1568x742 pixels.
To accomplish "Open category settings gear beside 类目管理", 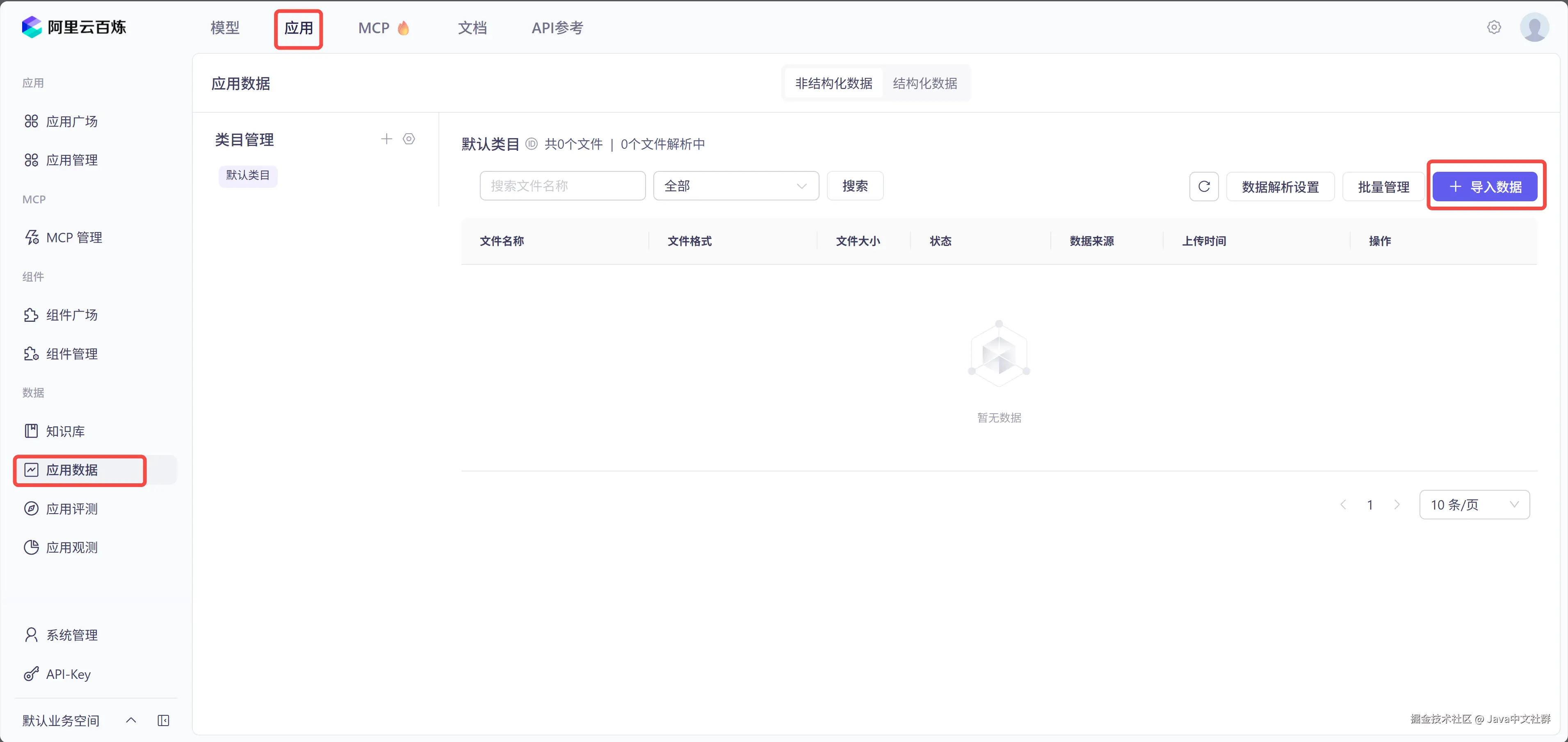I will pyautogui.click(x=409, y=139).
